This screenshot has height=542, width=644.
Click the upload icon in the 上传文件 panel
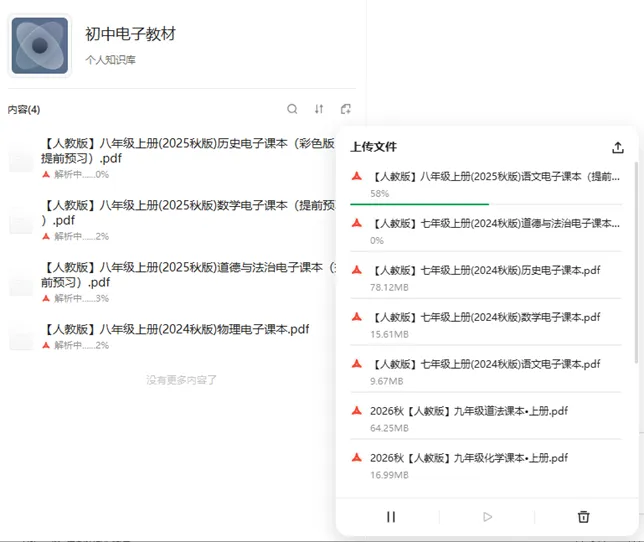point(618,148)
